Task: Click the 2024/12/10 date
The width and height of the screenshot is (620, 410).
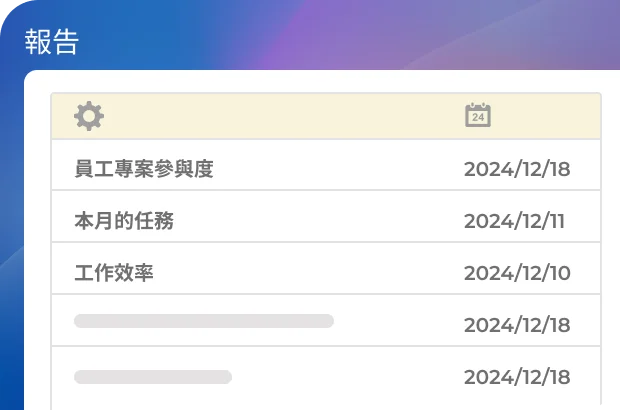Action: coord(516,273)
